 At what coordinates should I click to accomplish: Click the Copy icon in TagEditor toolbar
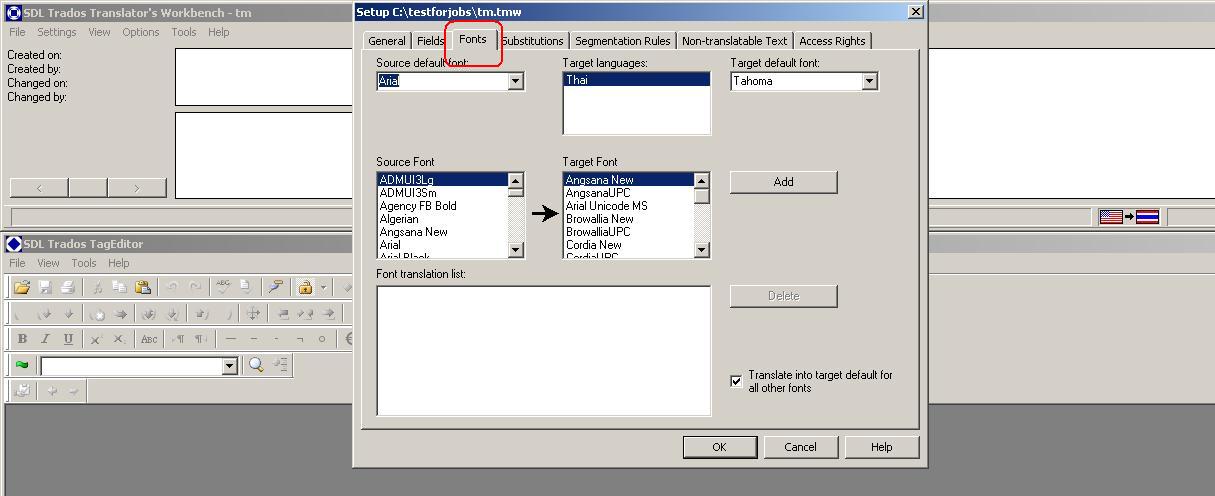click(x=119, y=287)
